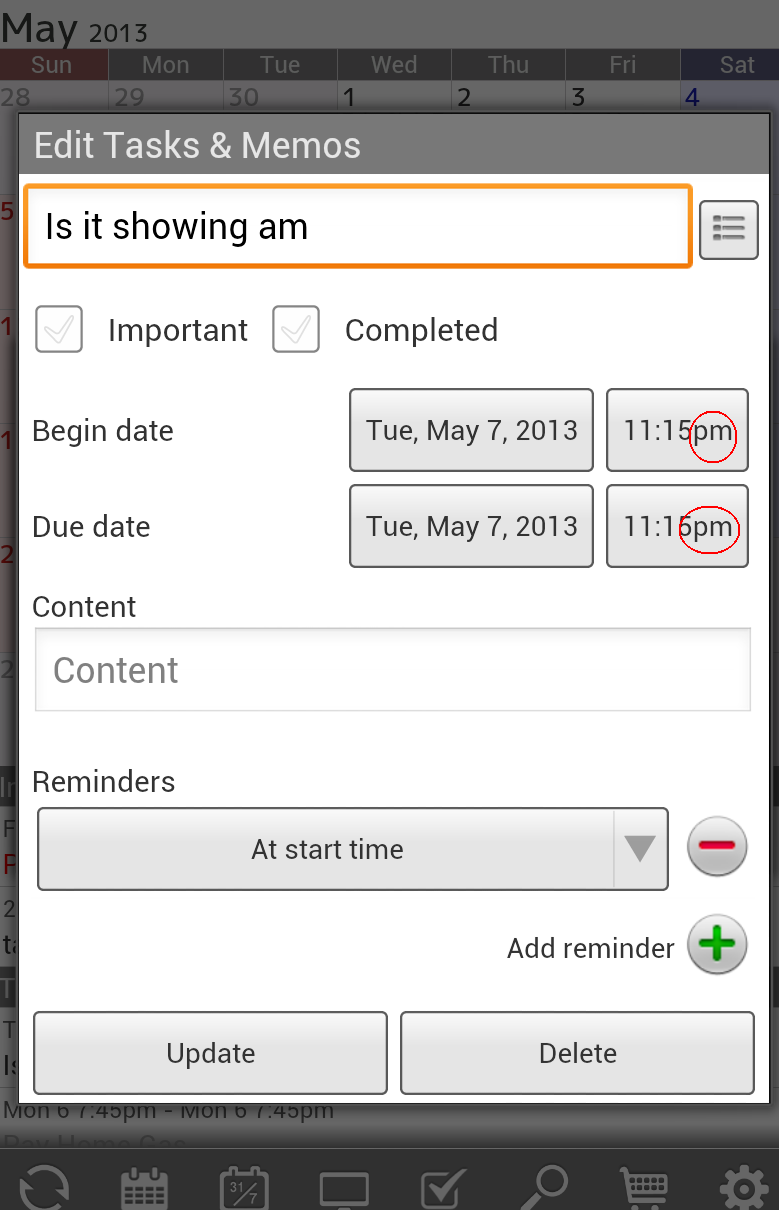Tap the list icon beside title field

[728, 229]
